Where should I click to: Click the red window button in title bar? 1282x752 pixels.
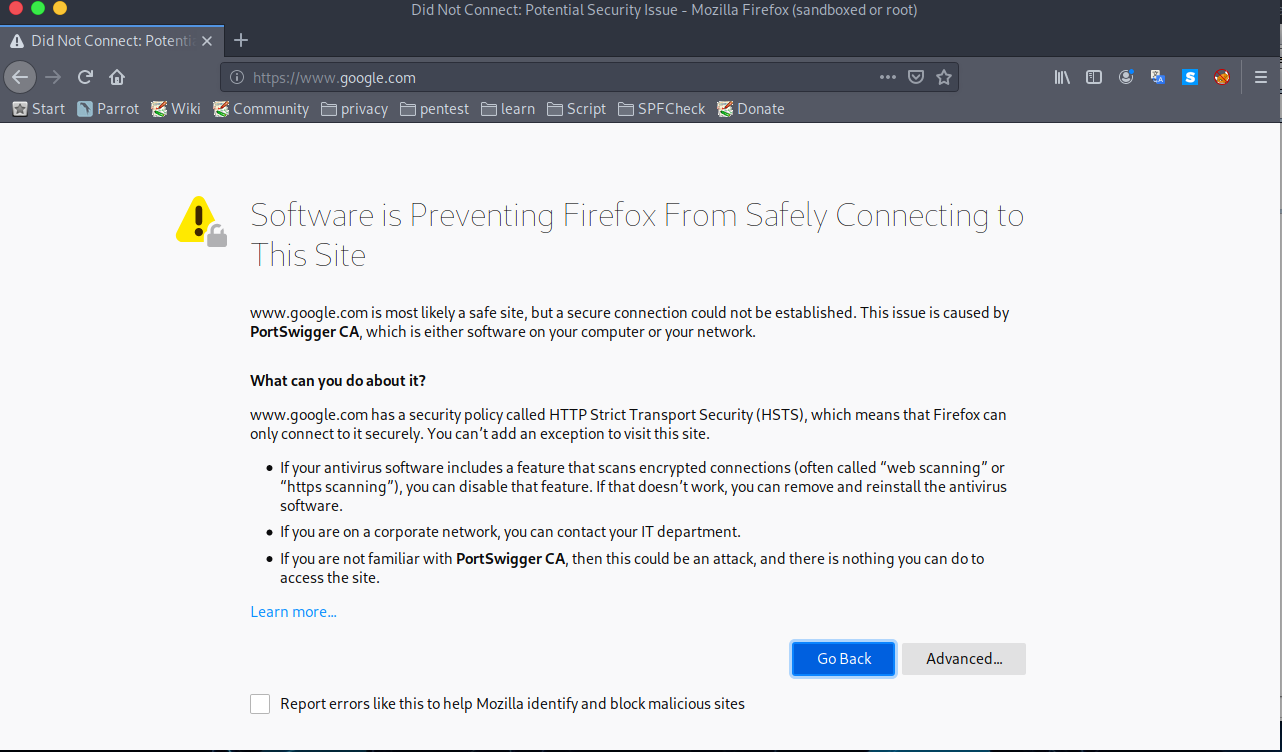pos(16,8)
